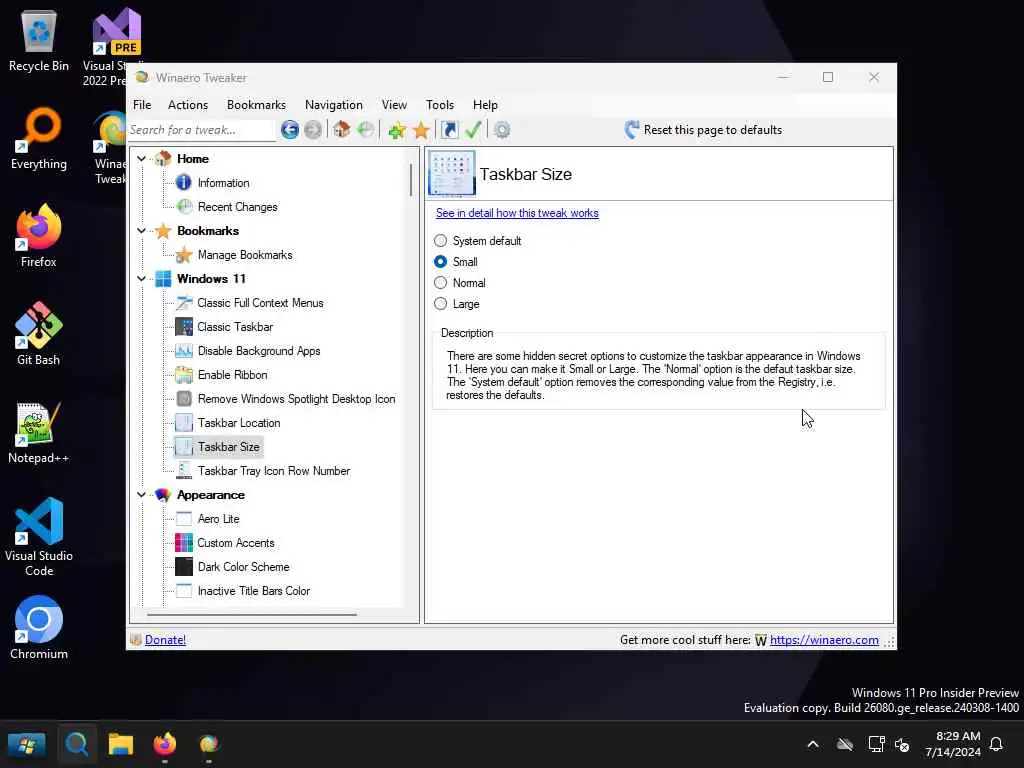This screenshot has height=768, width=1024.
Task: Select Recent Changes in tree
Action: [237, 207]
